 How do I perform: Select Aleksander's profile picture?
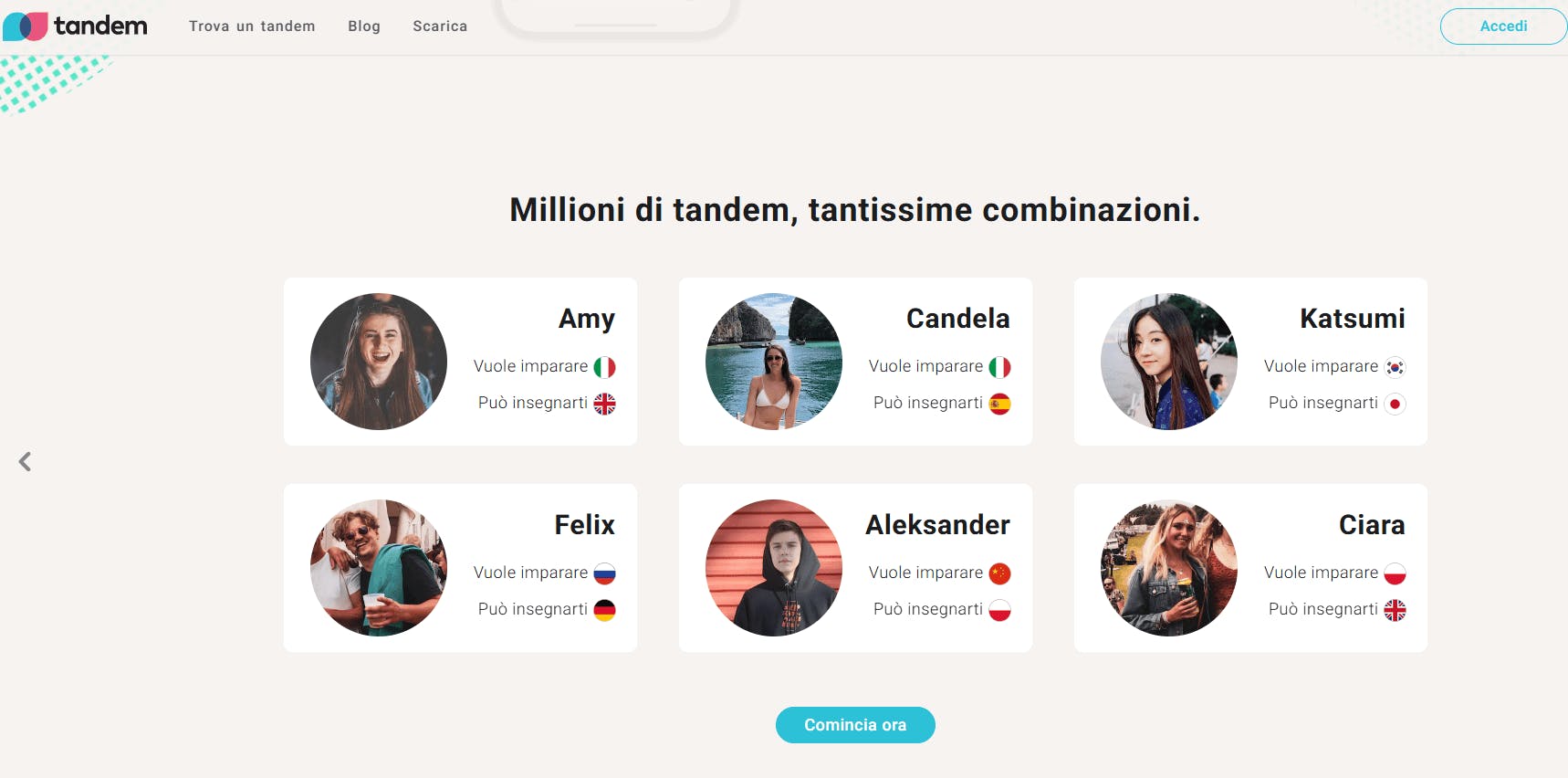pyautogui.click(x=774, y=568)
